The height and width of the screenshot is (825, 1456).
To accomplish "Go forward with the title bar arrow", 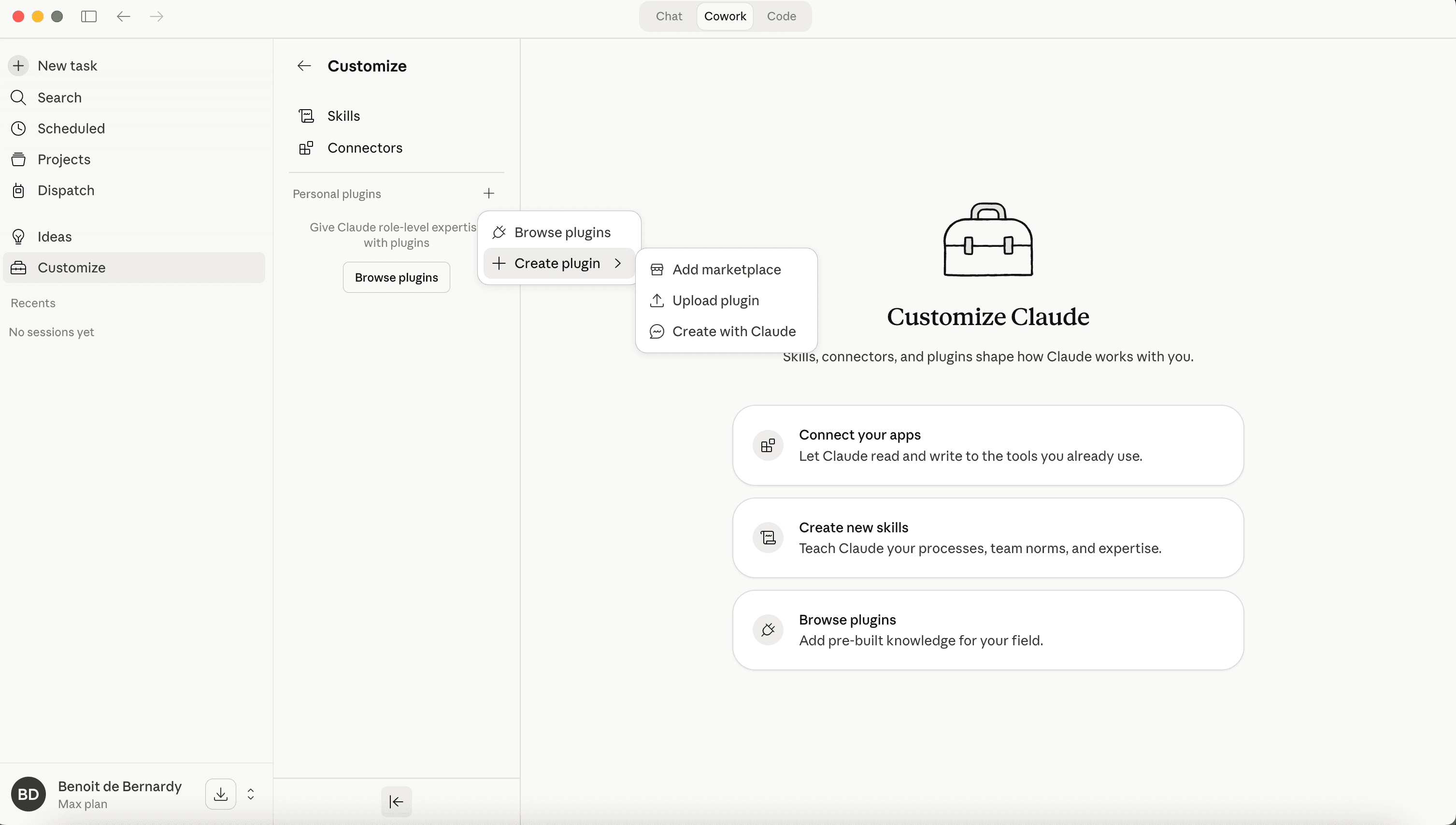I will tap(157, 16).
